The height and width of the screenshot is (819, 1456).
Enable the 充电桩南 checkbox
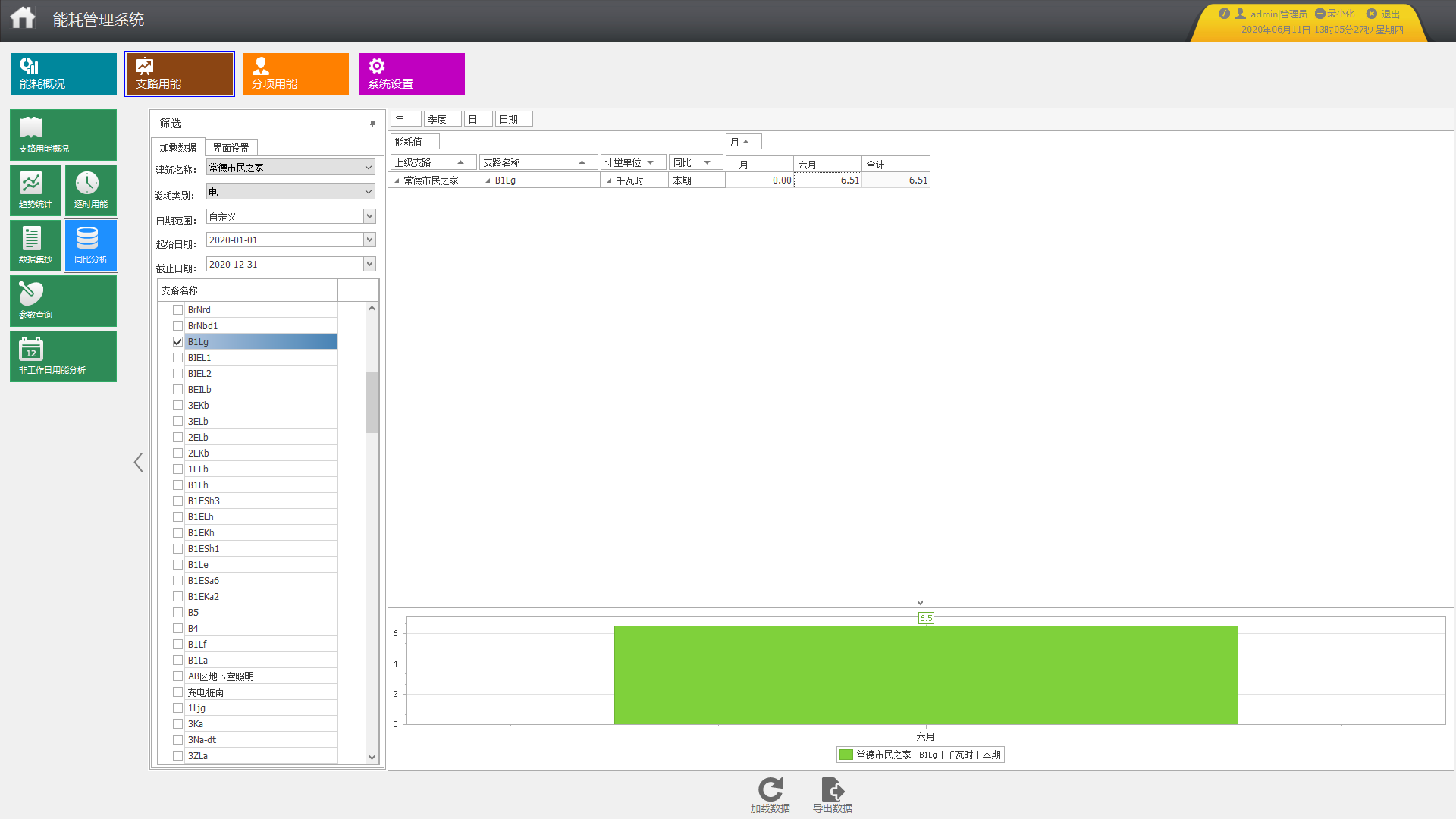(x=177, y=692)
